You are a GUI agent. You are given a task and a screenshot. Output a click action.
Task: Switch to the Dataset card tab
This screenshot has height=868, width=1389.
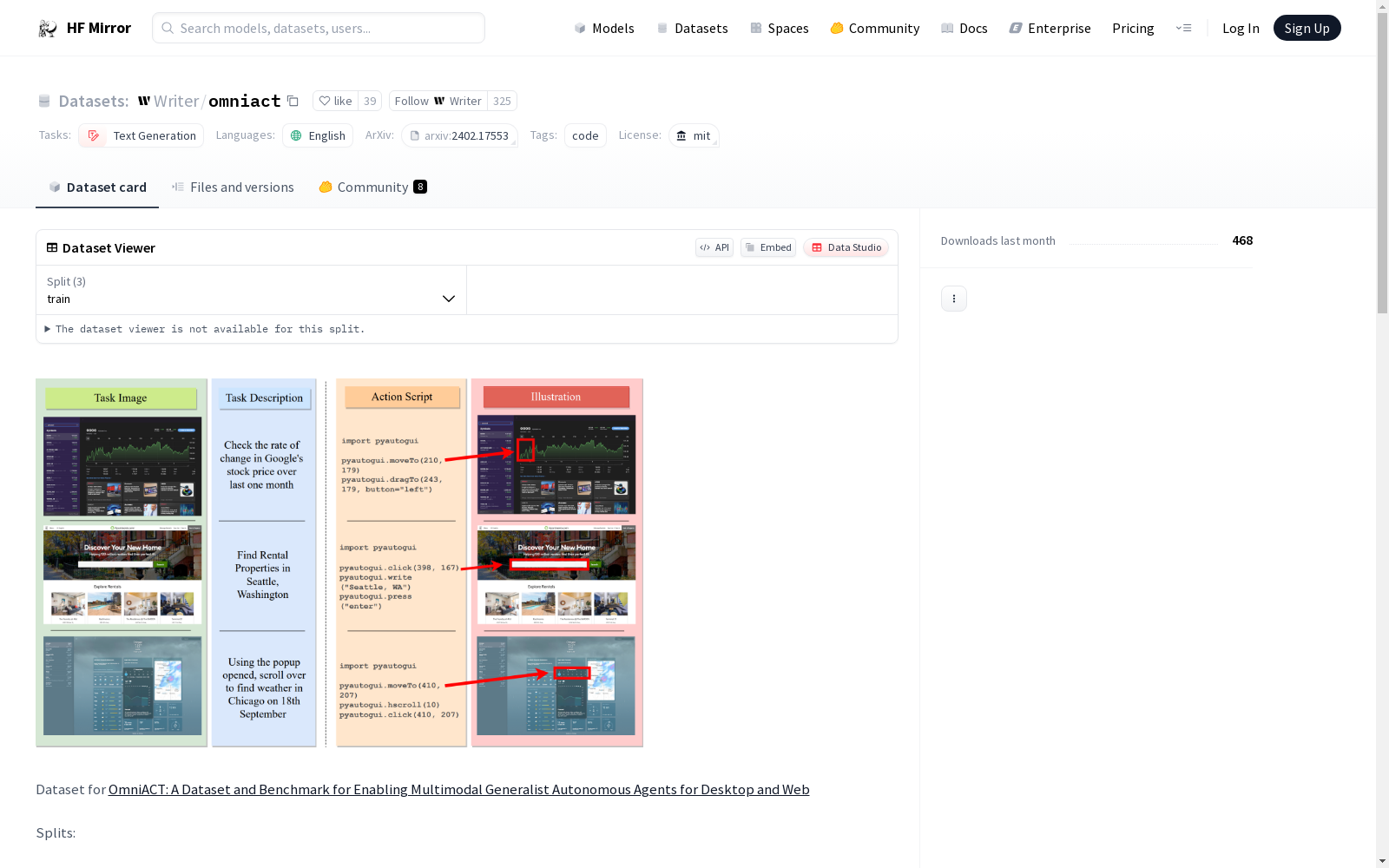click(x=97, y=187)
